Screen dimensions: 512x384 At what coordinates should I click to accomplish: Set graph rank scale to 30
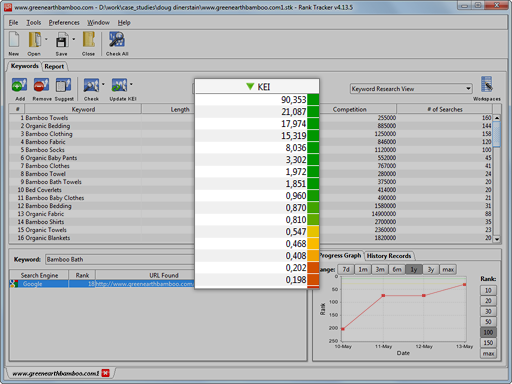click(488, 311)
